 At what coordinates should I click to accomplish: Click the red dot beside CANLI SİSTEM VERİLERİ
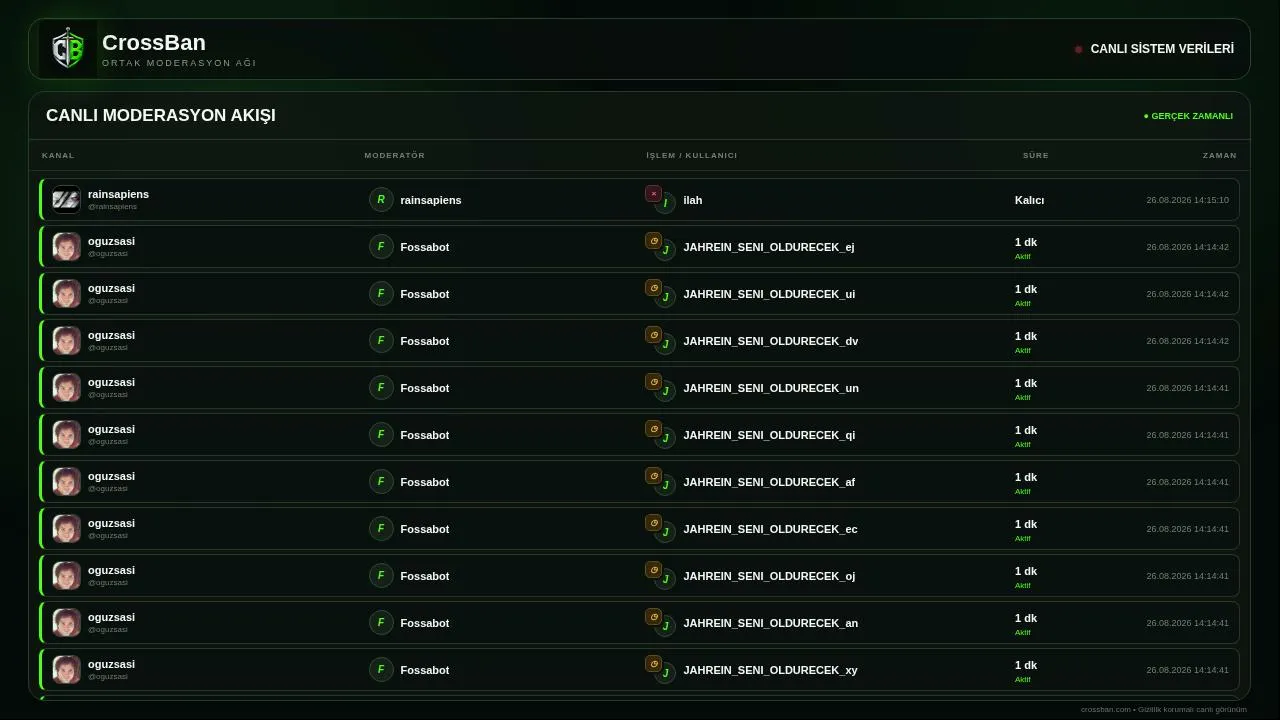(x=1078, y=49)
